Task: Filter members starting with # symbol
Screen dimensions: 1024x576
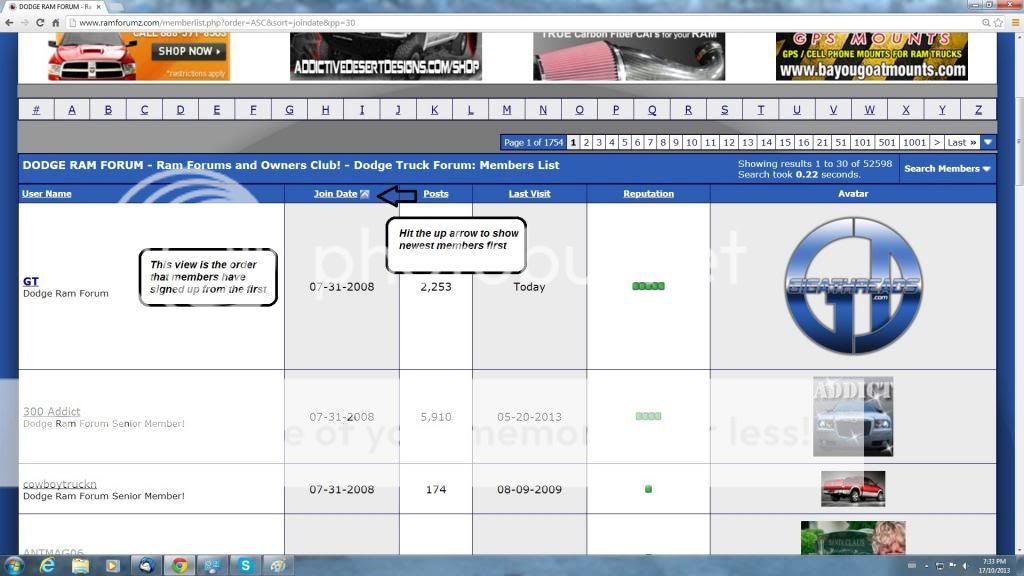Action: 37,110
